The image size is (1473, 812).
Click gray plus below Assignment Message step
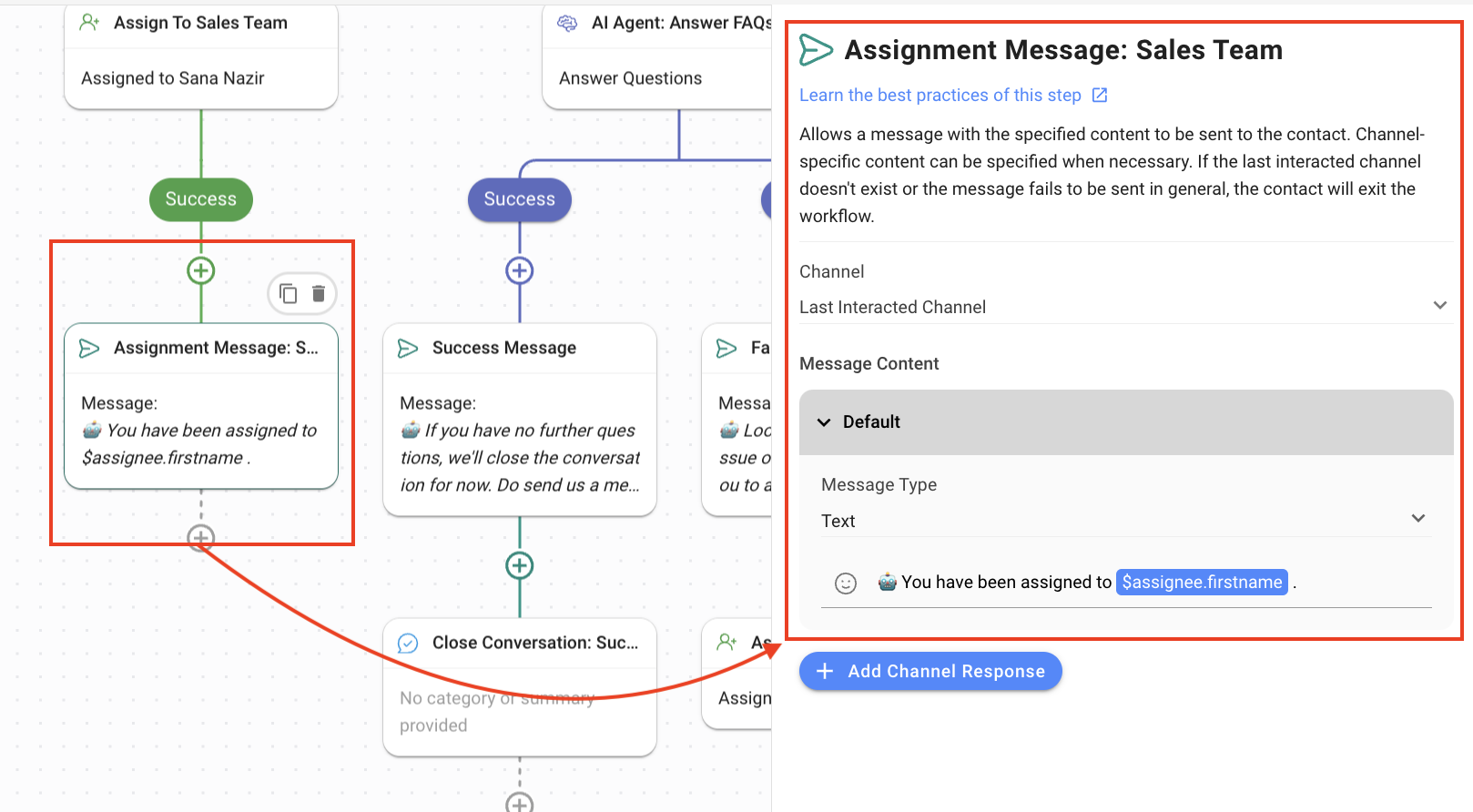coord(201,537)
